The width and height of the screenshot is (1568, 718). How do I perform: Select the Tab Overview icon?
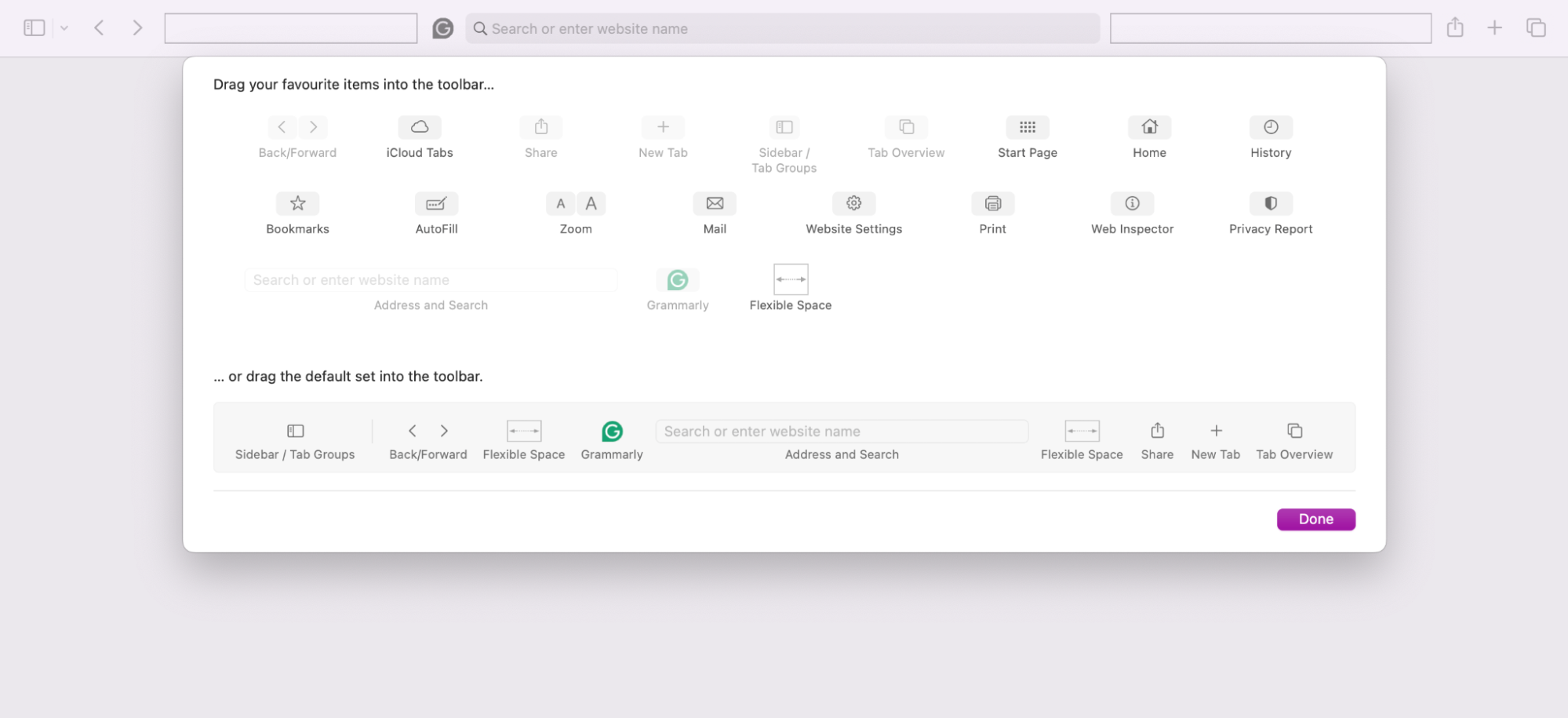coord(906,126)
